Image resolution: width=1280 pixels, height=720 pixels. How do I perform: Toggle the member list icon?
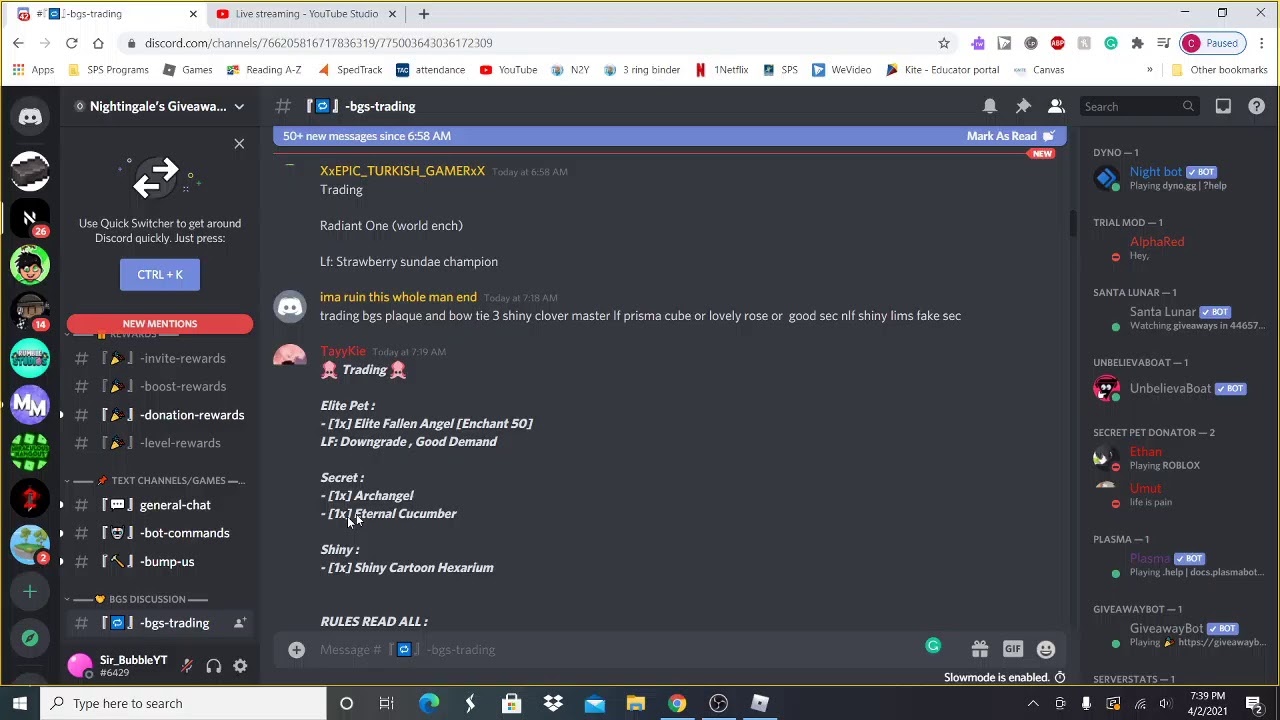point(1056,106)
